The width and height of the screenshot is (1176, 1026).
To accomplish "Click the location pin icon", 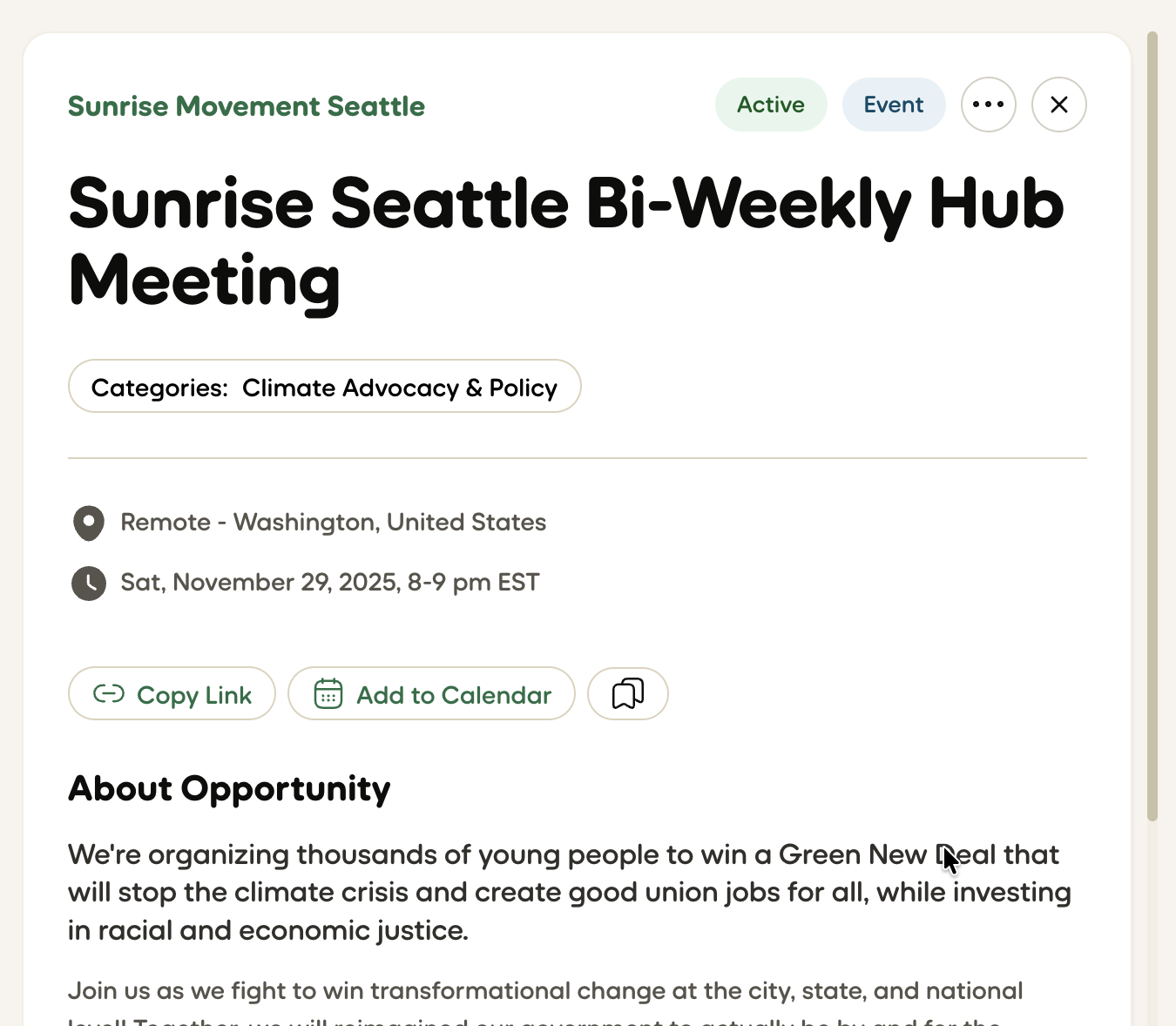I will (88, 523).
